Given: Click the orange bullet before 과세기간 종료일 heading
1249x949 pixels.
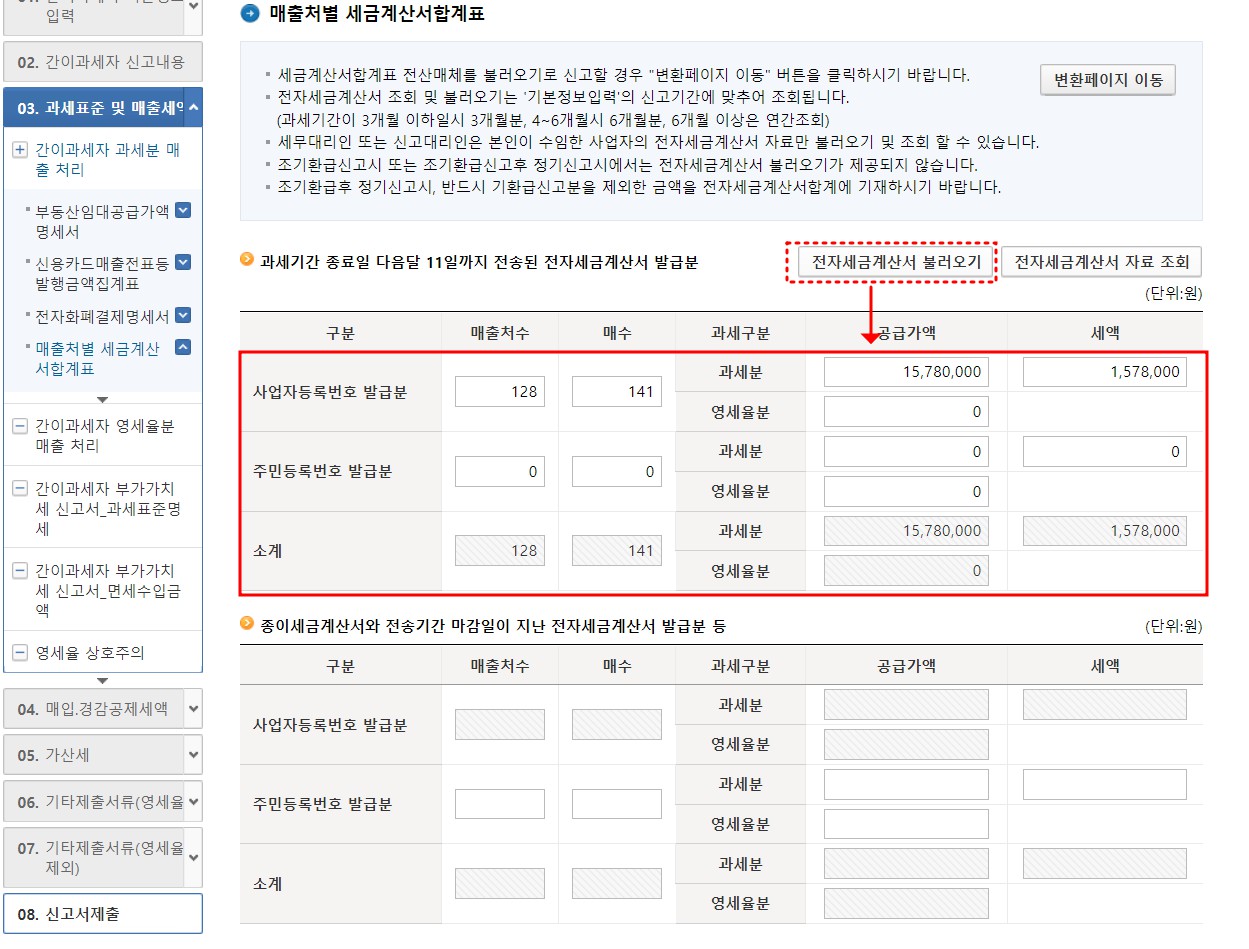Looking at the screenshot, I should click(x=242, y=258).
